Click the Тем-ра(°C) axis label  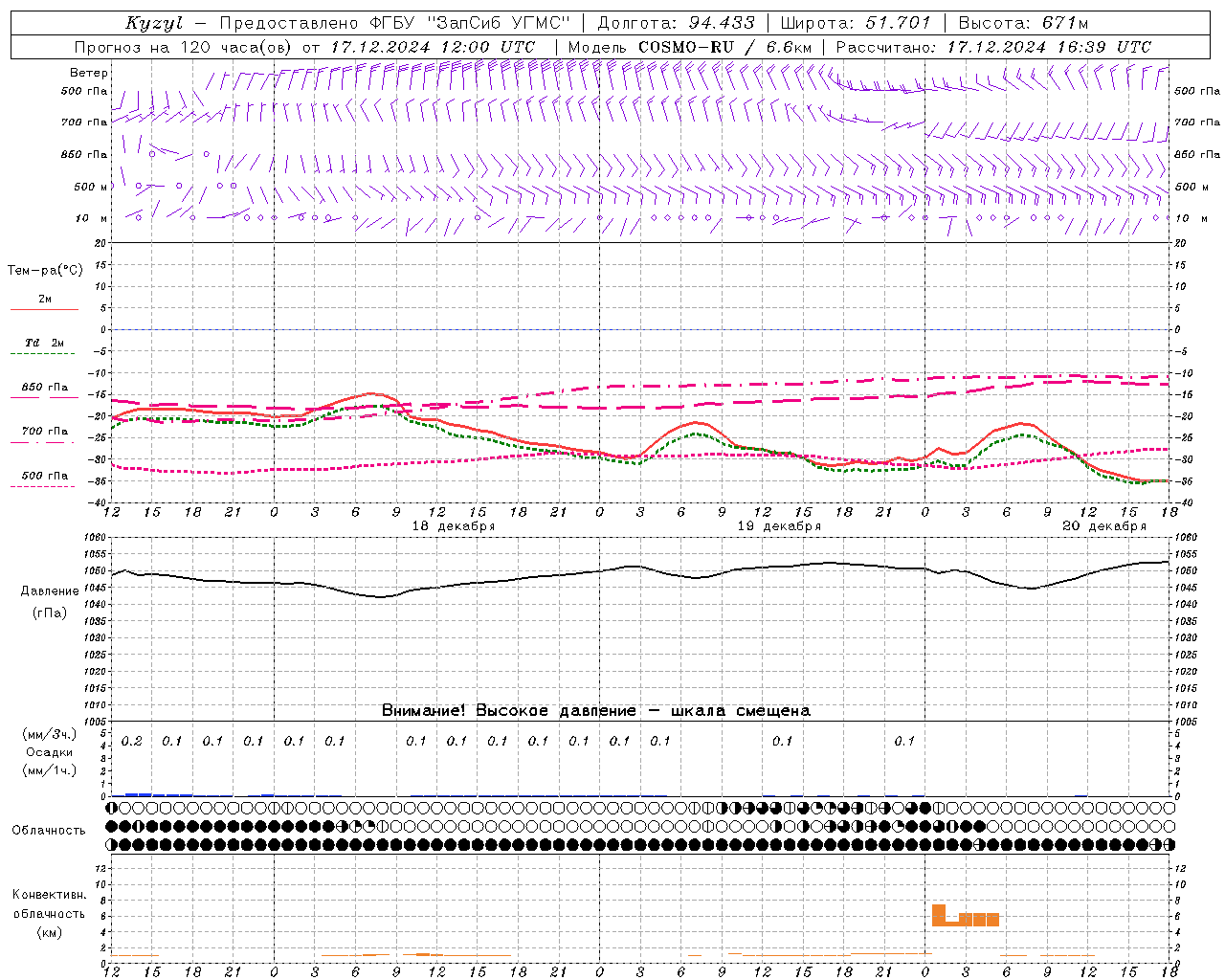tap(45, 271)
